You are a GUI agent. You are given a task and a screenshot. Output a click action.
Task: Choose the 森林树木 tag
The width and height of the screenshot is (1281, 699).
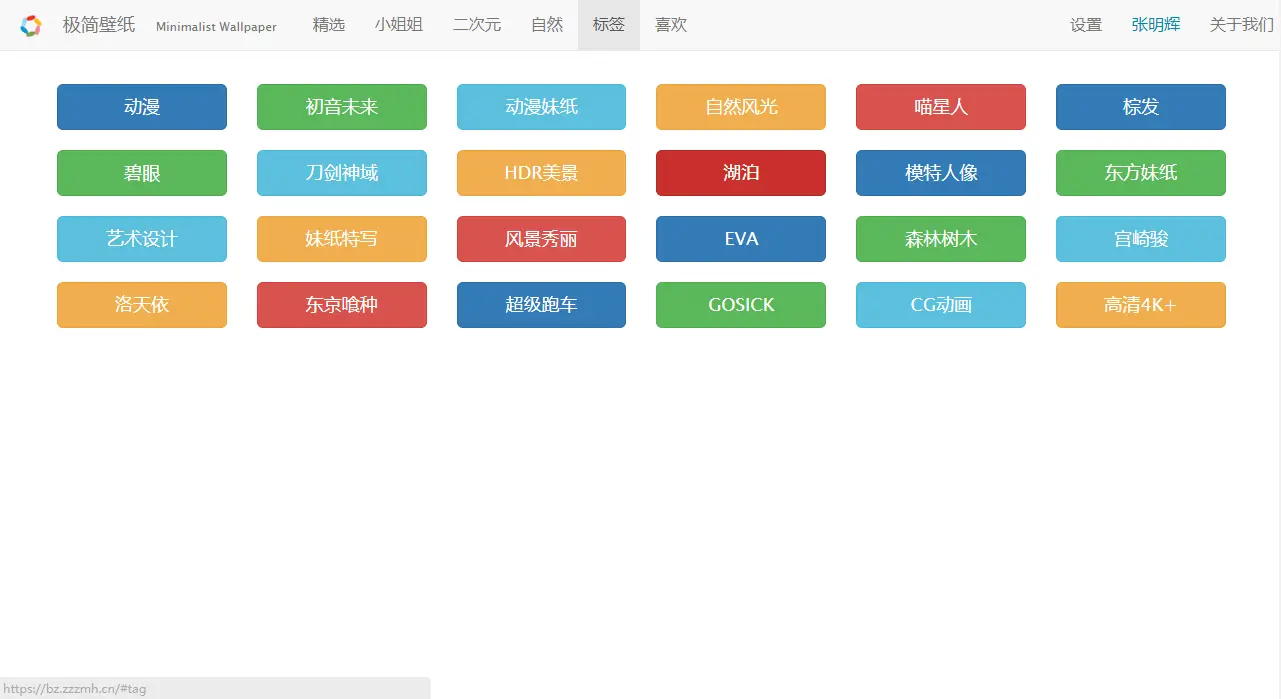pyautogui.click(x=941, y=239)
